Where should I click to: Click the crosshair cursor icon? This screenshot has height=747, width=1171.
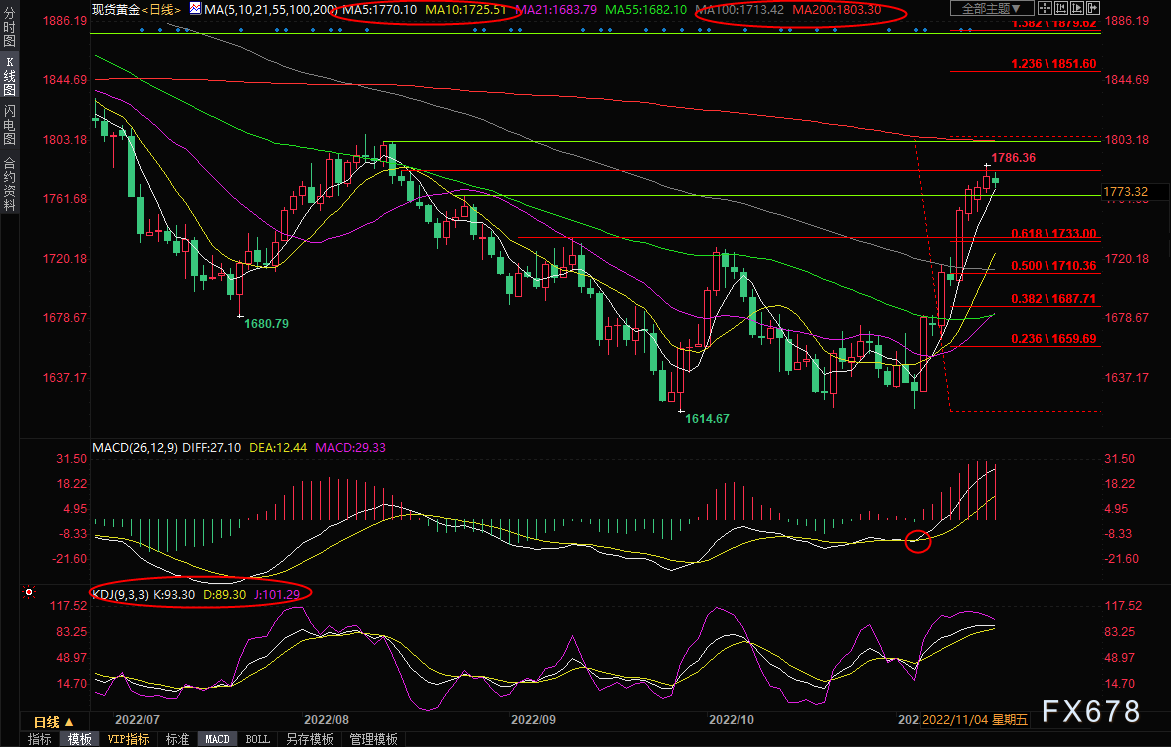(1046, 9)
